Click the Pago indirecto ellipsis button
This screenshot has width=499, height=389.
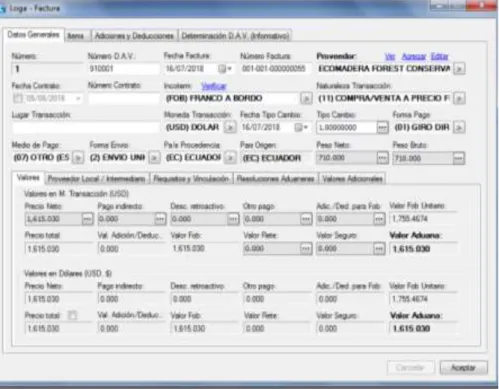(160, 219)
